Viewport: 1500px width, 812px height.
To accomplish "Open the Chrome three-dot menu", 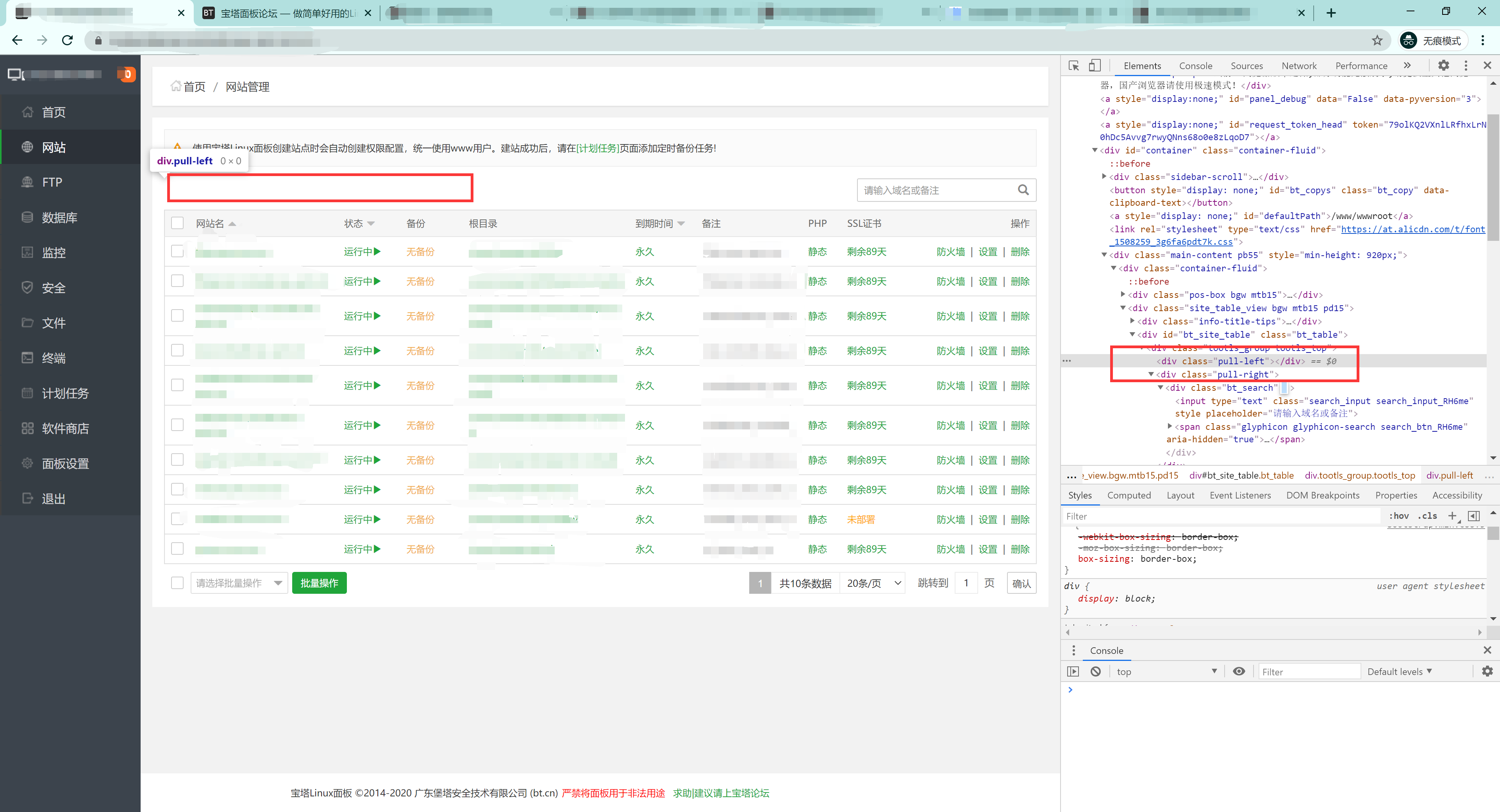I will pyautogui.click(x=1482, y=40).
